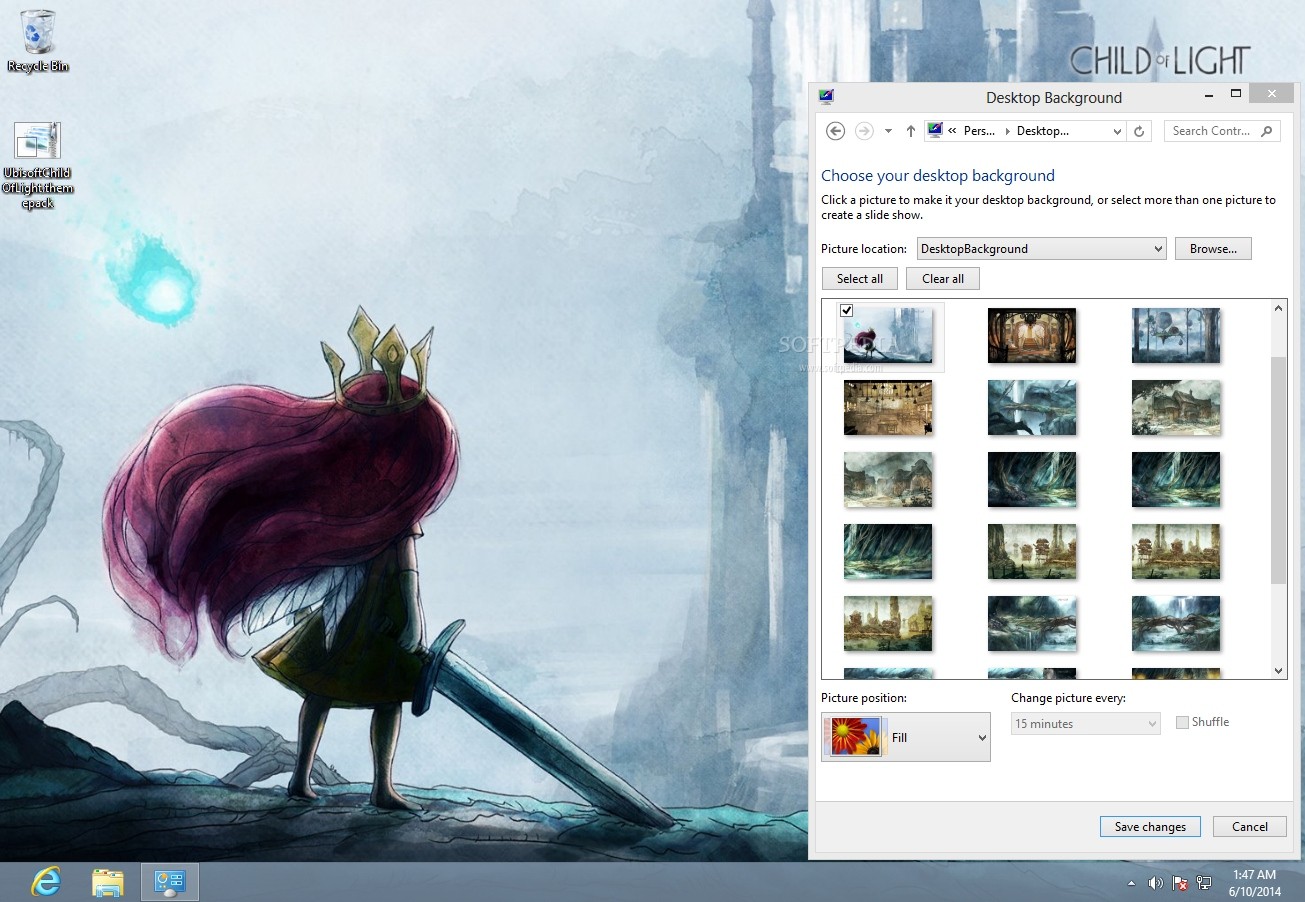Open the recent locations dropdown arrow
This screenshot has width=1305, height=902.
[x=888, y=131]
